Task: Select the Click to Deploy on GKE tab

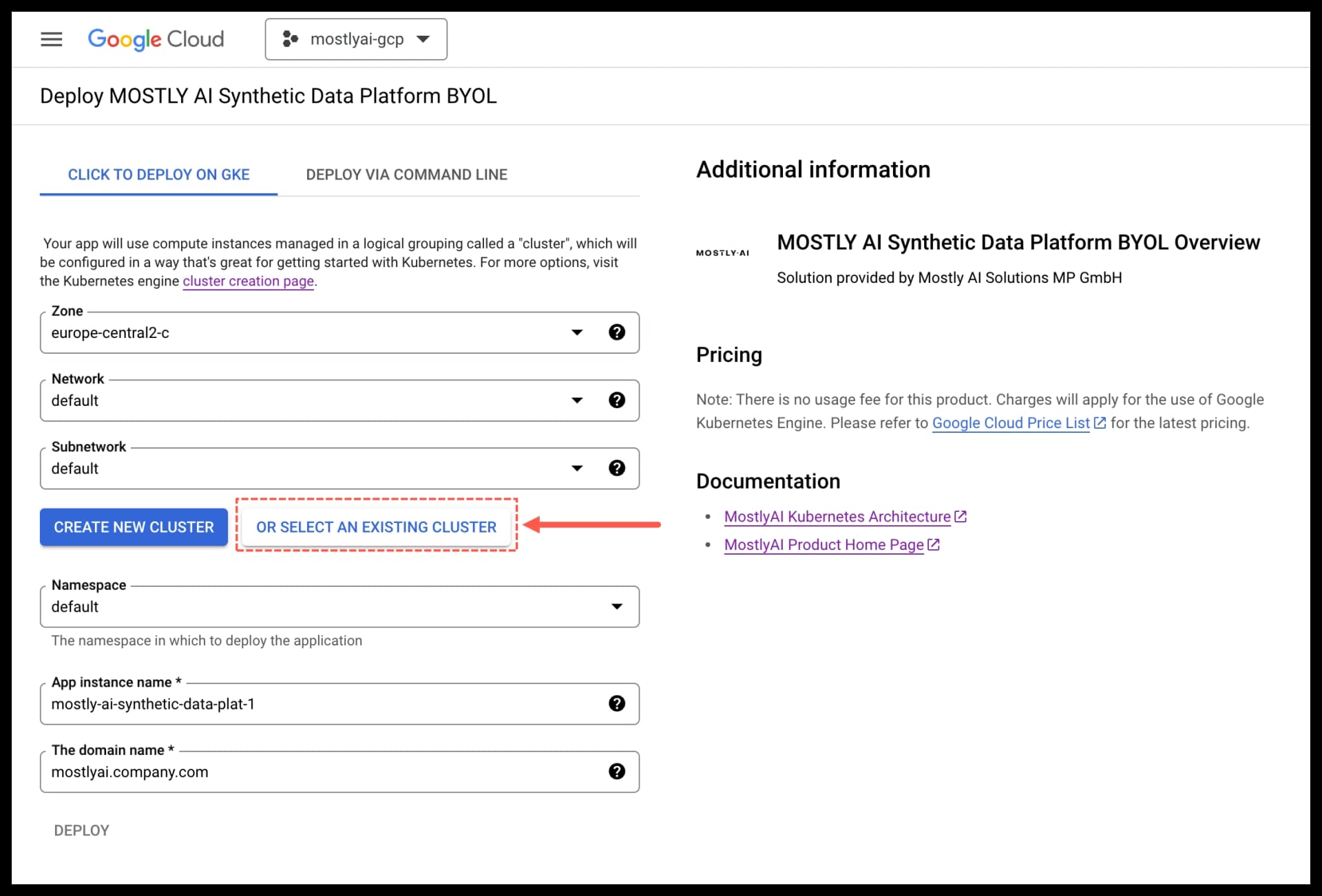Action: click(158, 174)
